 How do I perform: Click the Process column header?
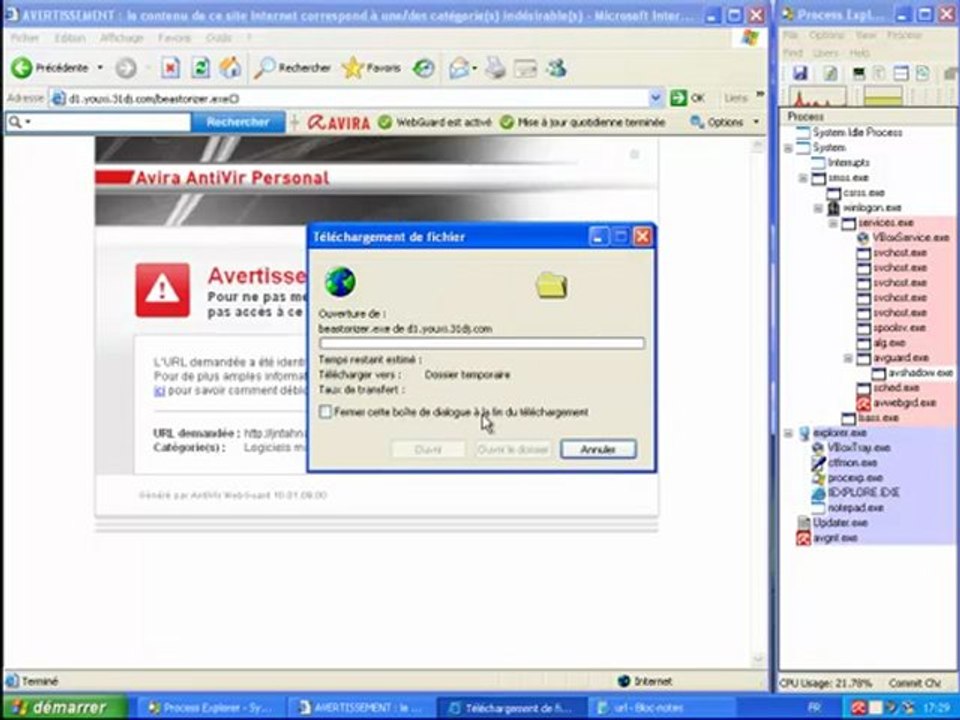868,116
